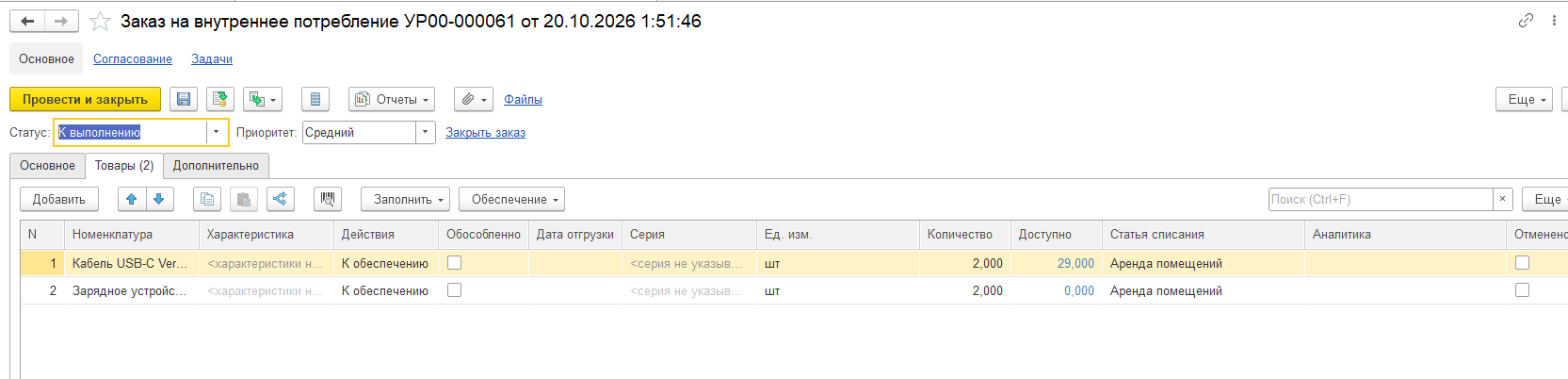Move the row down with the blue down arrow
Image resolution: width=1568 pixels, height=379 pixels.
coord(159,199)
